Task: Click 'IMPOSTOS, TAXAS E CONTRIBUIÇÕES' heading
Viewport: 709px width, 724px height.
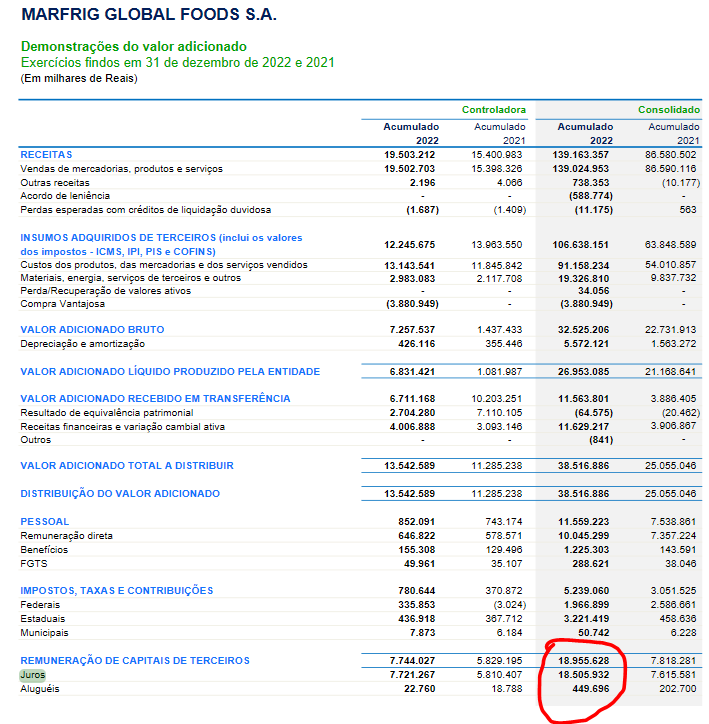Action: point(117,591)
